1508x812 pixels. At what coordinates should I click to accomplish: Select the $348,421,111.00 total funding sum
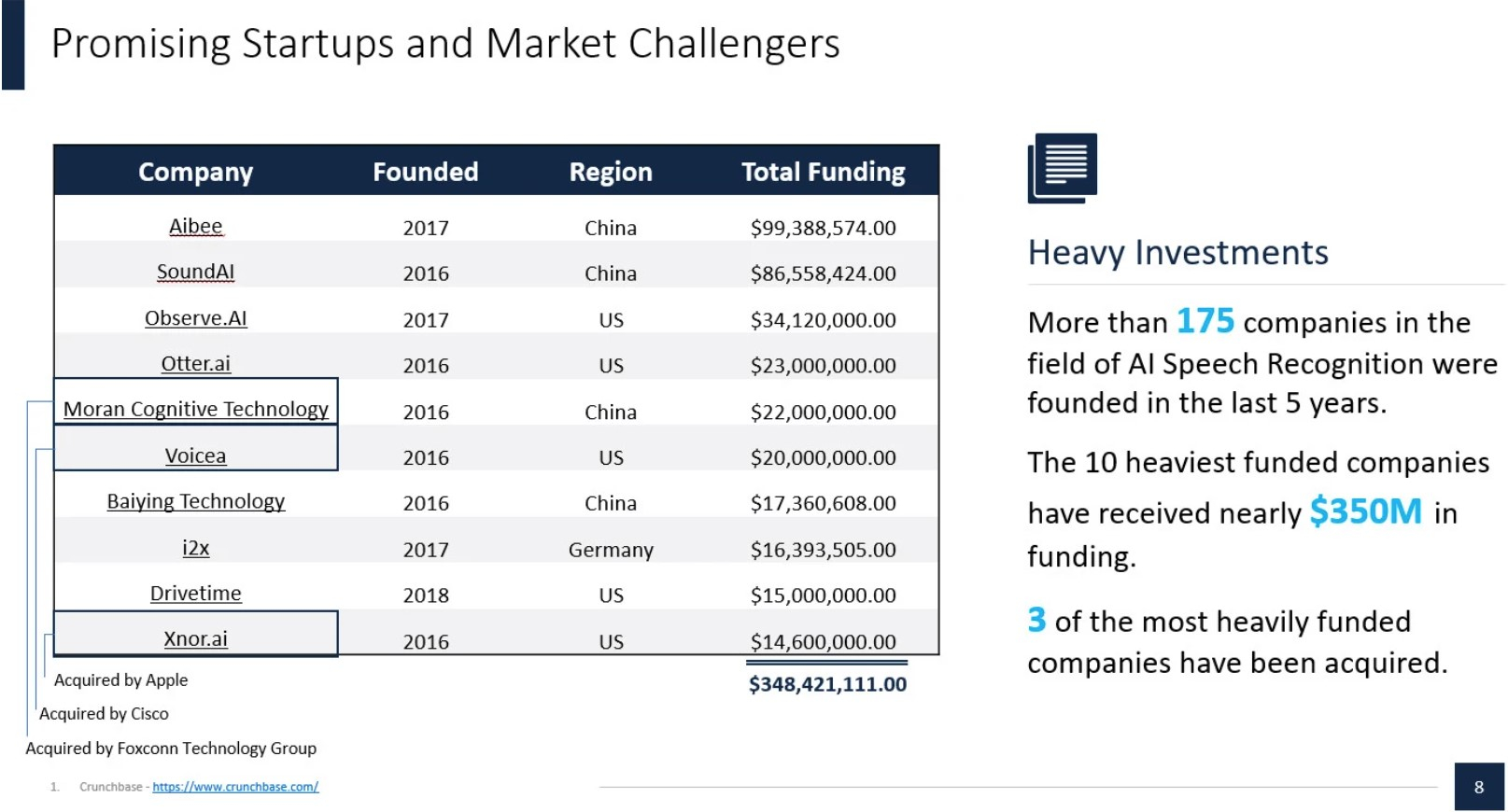point(827,684)
